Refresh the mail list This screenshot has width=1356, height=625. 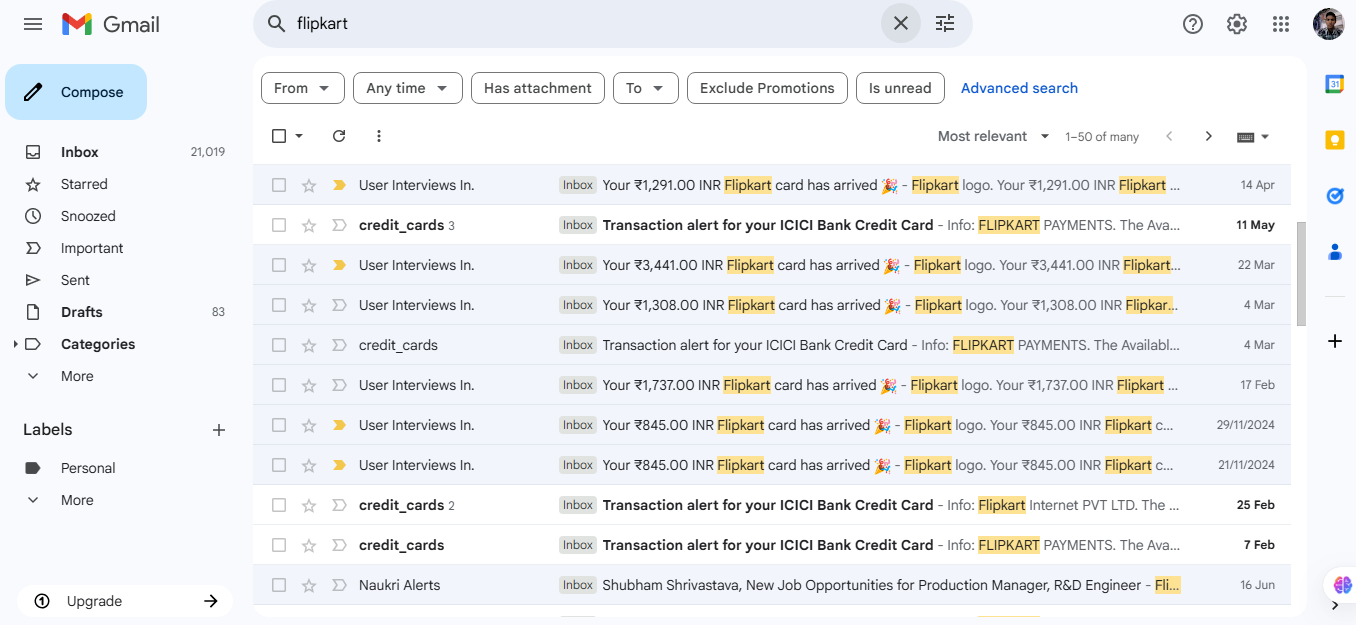(x=339, y=136)
